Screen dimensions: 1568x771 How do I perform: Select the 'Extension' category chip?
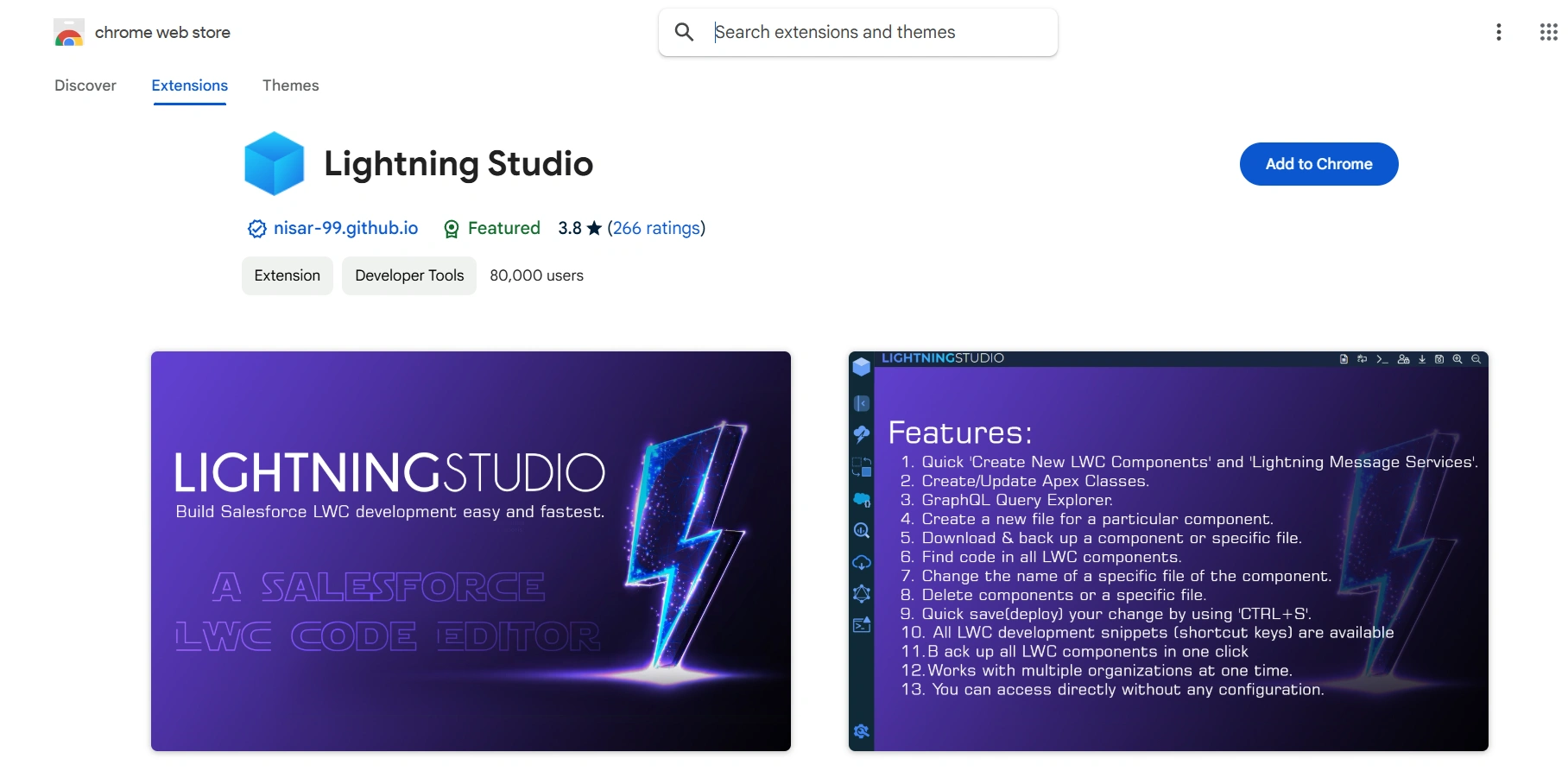[288, 275]
